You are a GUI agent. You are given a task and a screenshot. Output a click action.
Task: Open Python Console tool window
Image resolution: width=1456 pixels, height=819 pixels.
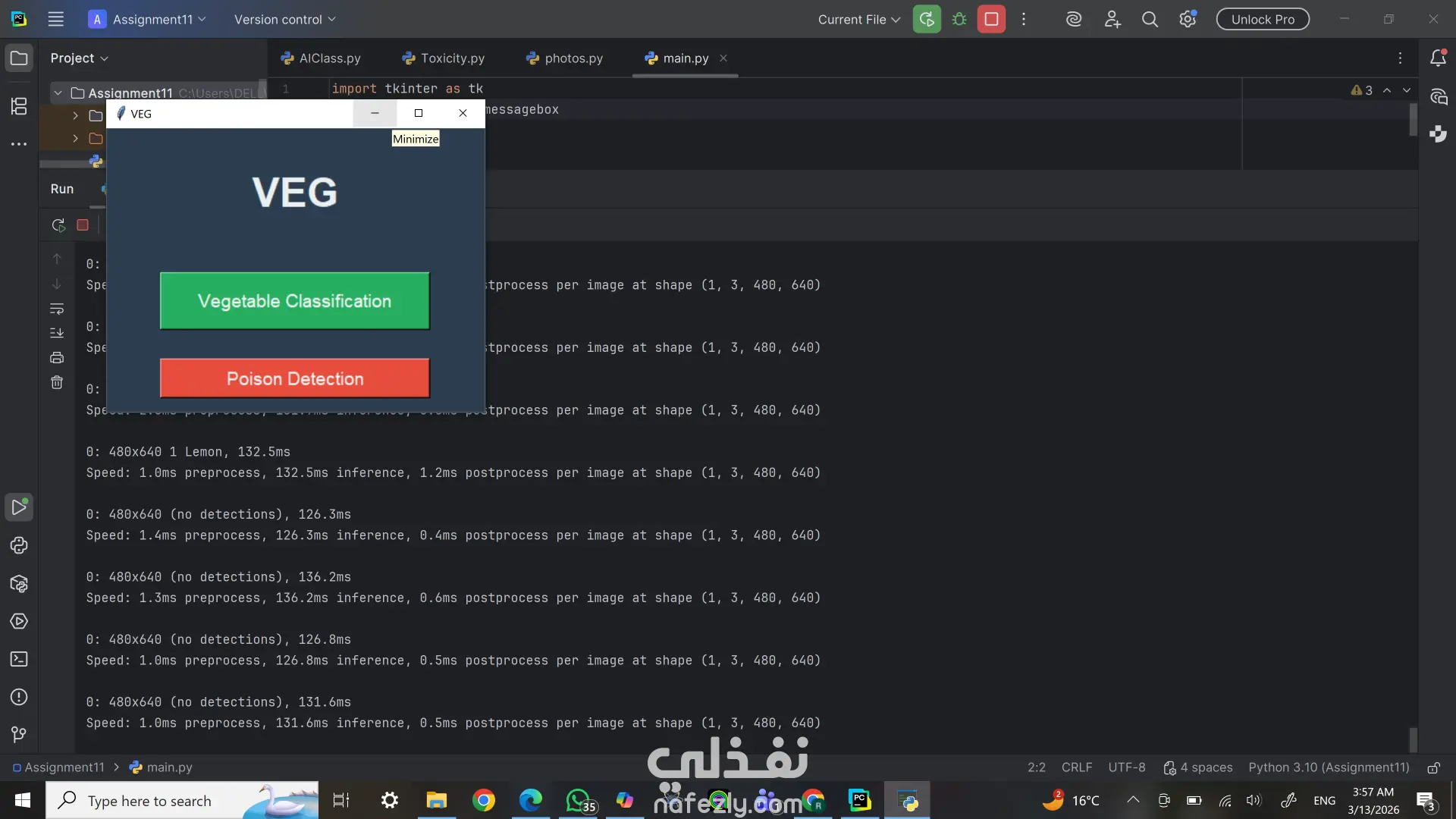[19, 546]
